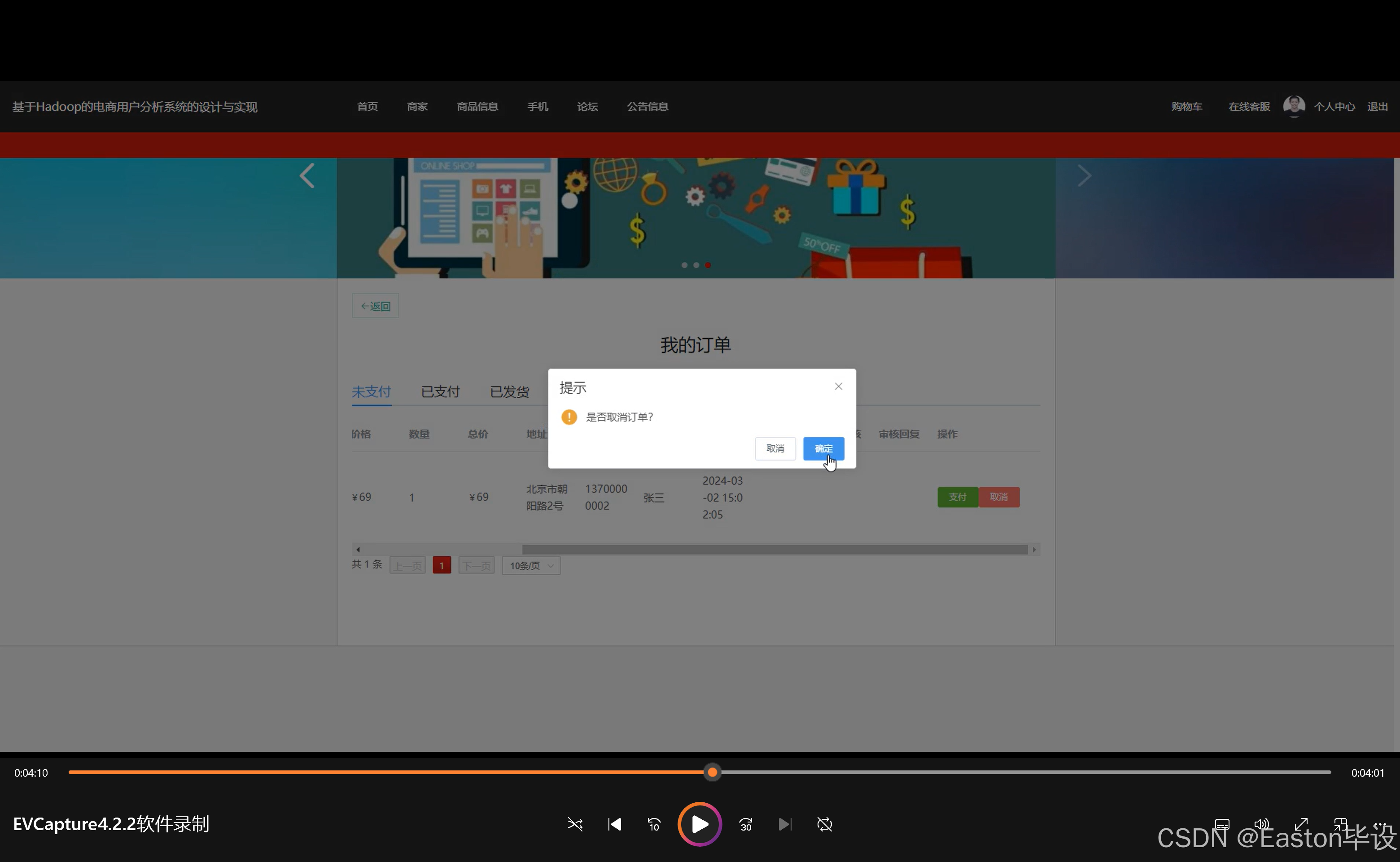Open the subtitles captions menu
This screenshot has width=1400, height=862.
(x=1222, y=824)
